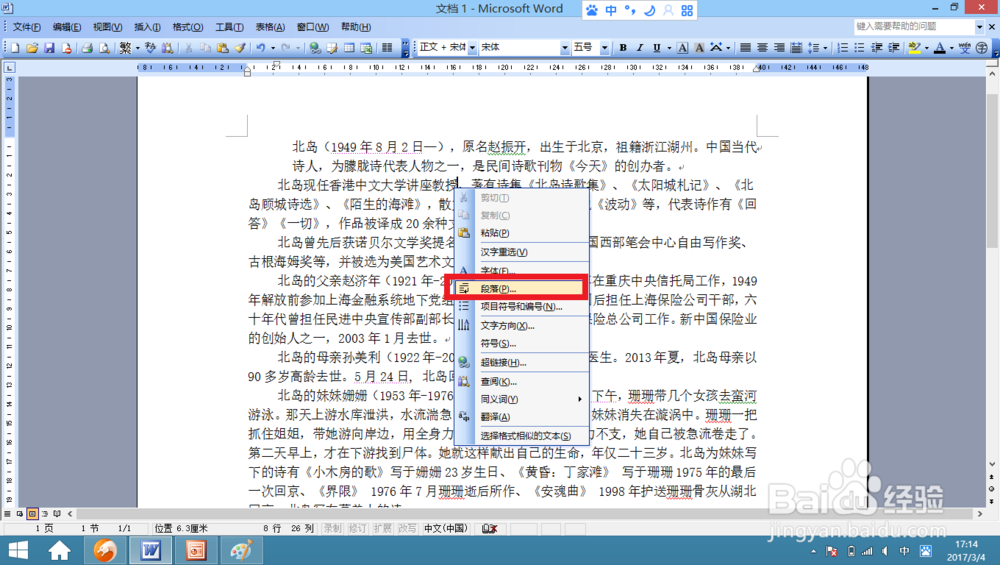
Task: Switch to Web Layout view
Action: point(20,513)
